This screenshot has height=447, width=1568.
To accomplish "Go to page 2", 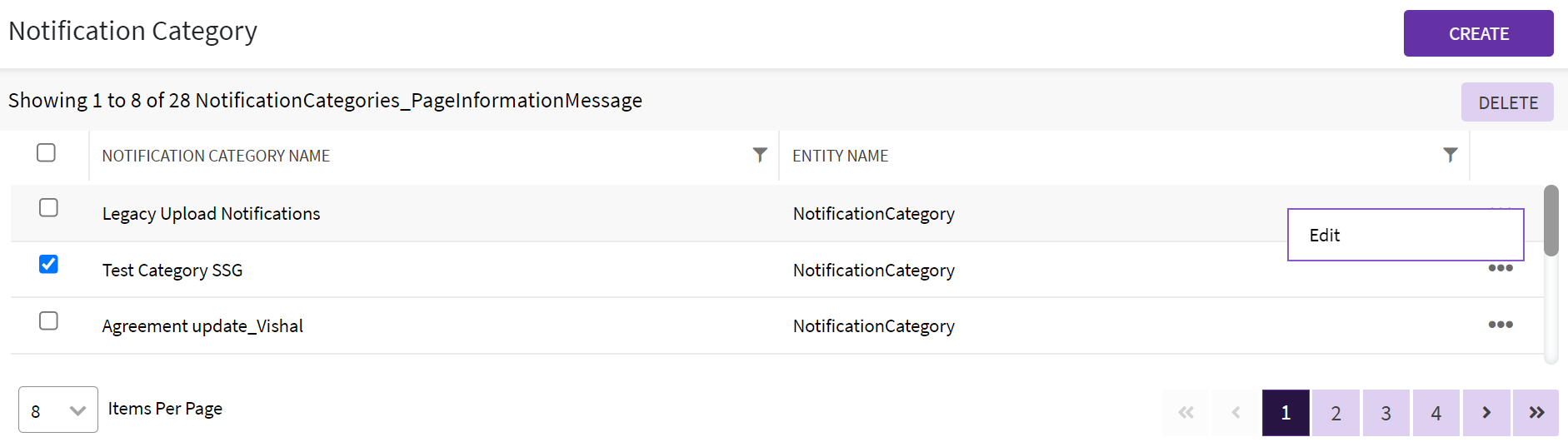I will click(x=1336, y=413).
